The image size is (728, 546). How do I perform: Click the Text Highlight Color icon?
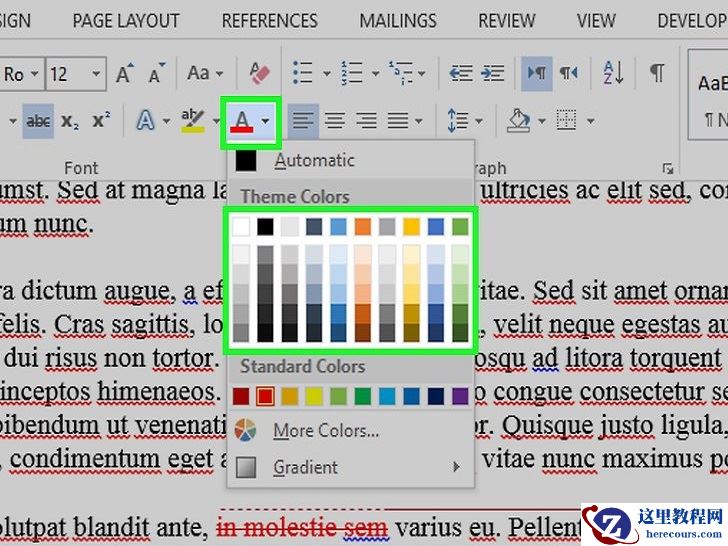[193, 121]
